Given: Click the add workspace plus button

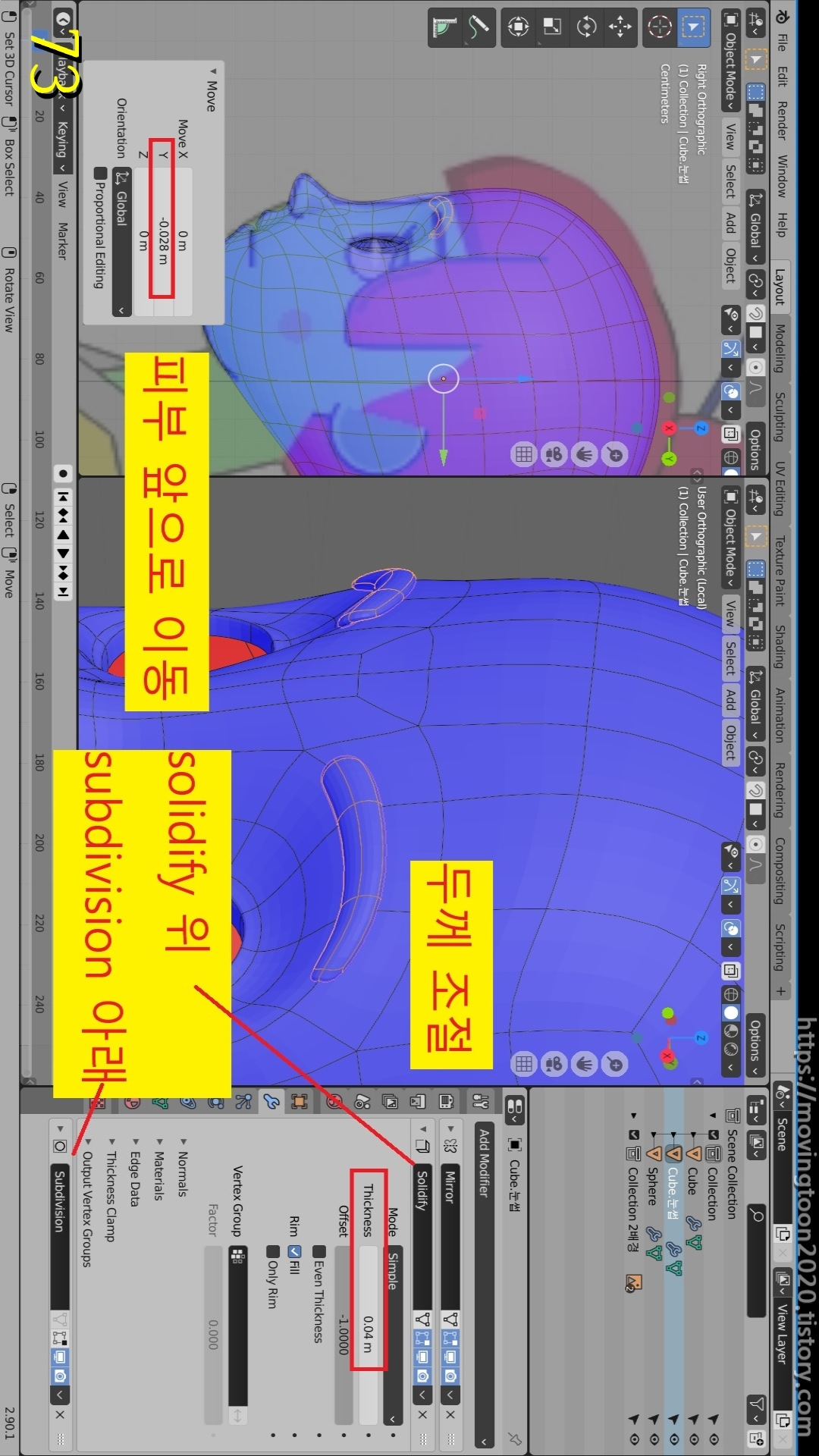Looking at the screenshot, I should (780, 991).
